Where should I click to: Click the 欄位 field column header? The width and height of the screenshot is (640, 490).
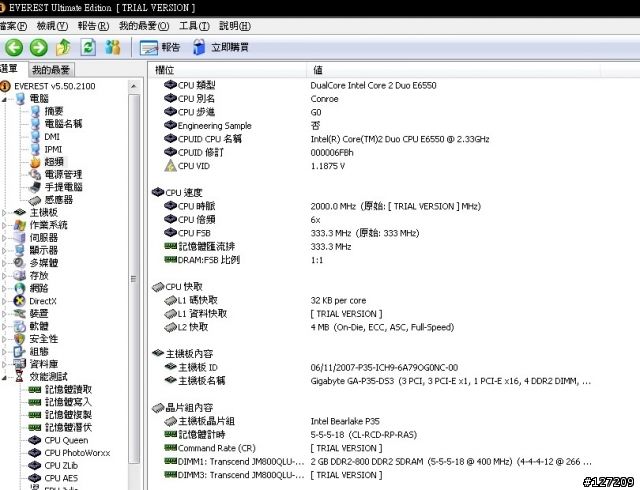[227, 70]
